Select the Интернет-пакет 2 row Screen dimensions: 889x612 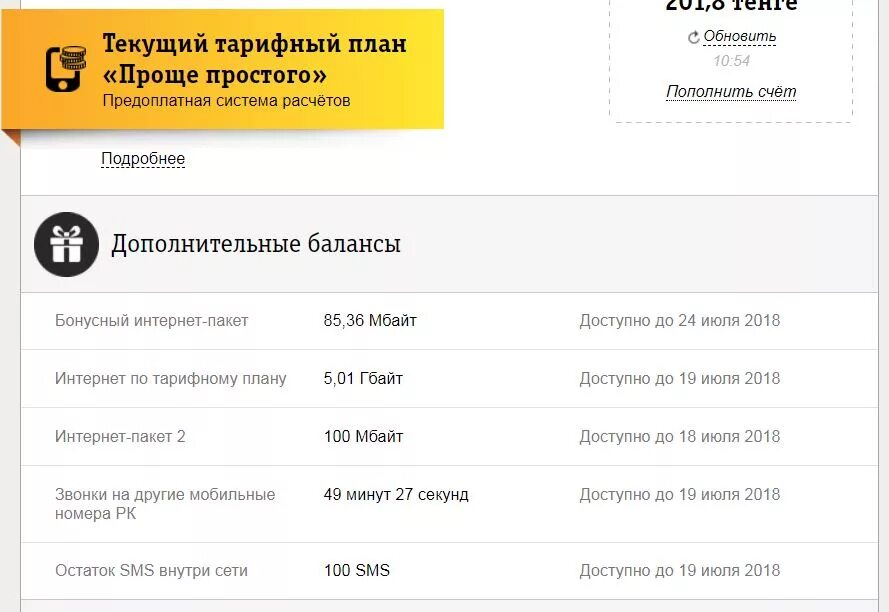pyautogui.click(x=449, y=437)
